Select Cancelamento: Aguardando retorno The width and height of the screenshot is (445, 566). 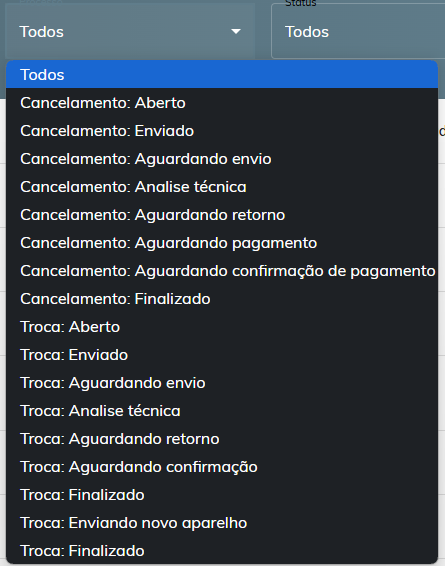[222, 215]
